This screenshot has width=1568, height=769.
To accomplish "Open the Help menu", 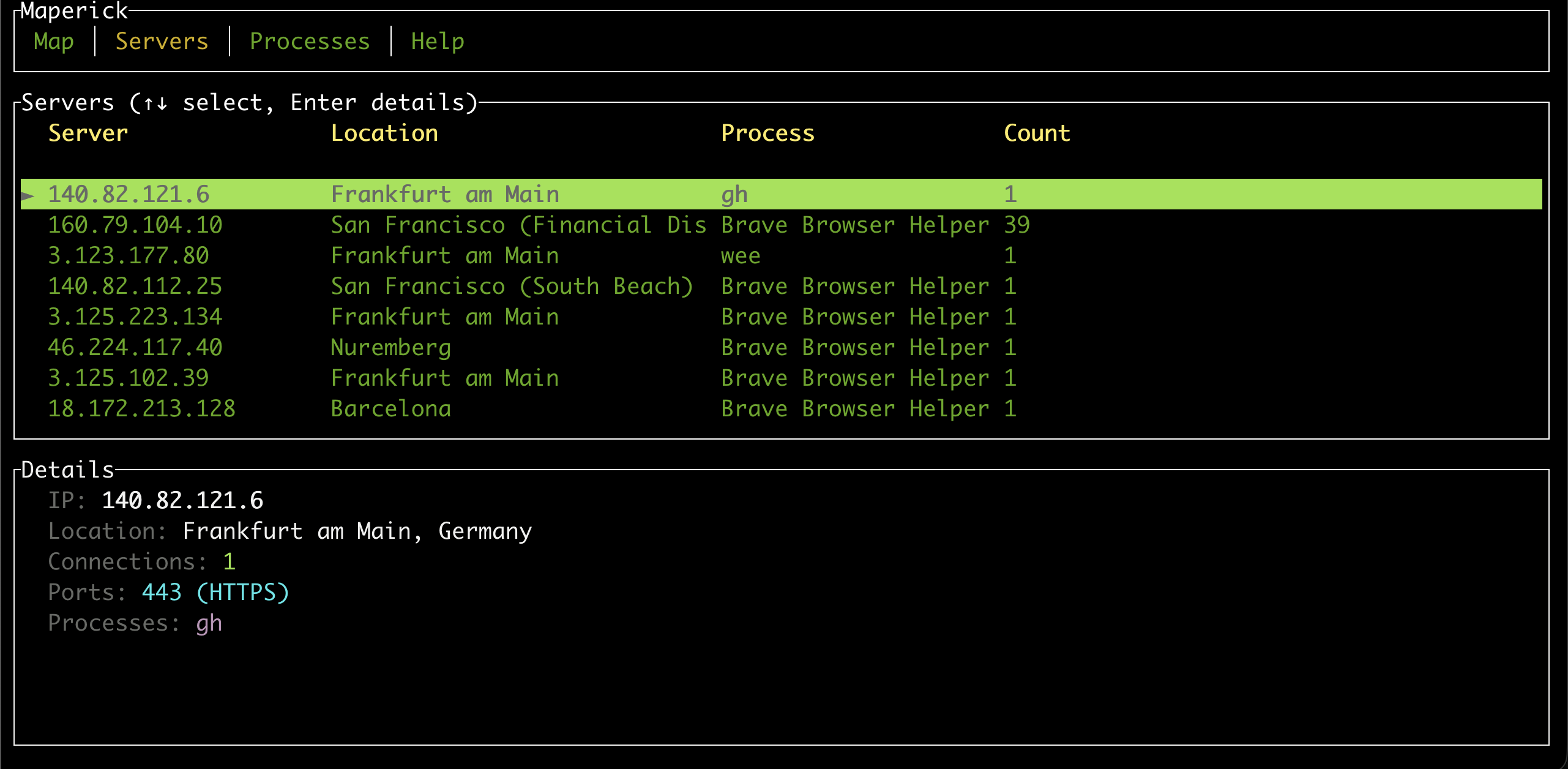I will 437,41.
